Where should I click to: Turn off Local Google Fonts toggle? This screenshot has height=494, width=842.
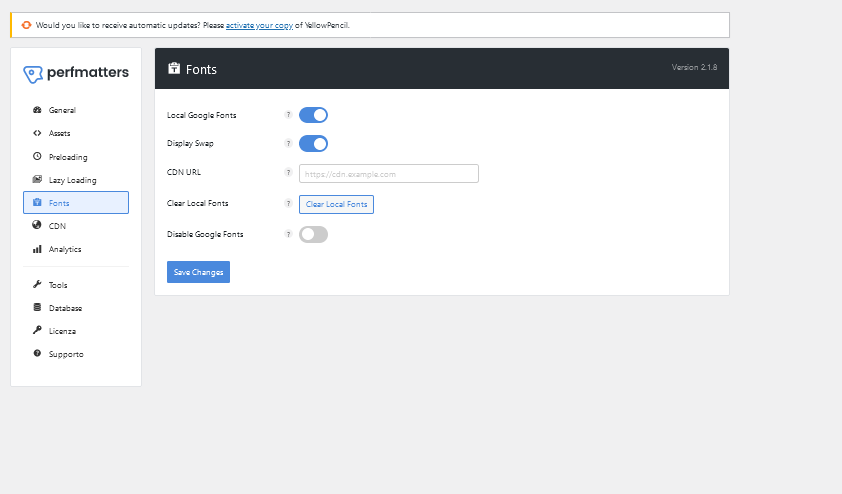pyautogui.click(x=314, y=115)
